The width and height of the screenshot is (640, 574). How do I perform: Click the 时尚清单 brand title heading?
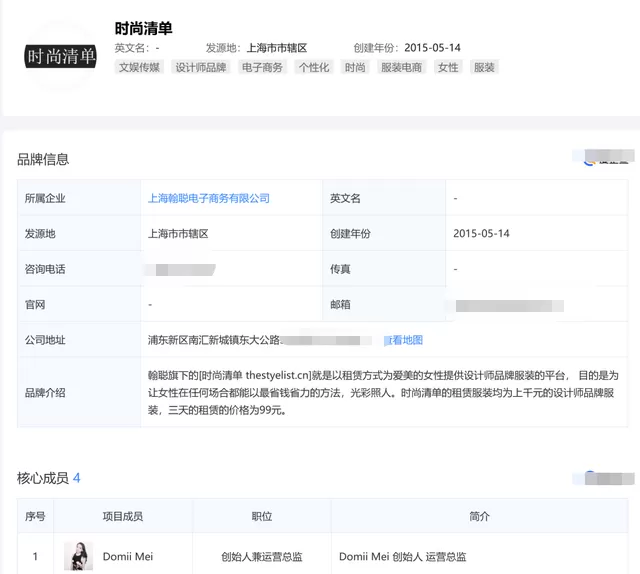pos(143,28)
